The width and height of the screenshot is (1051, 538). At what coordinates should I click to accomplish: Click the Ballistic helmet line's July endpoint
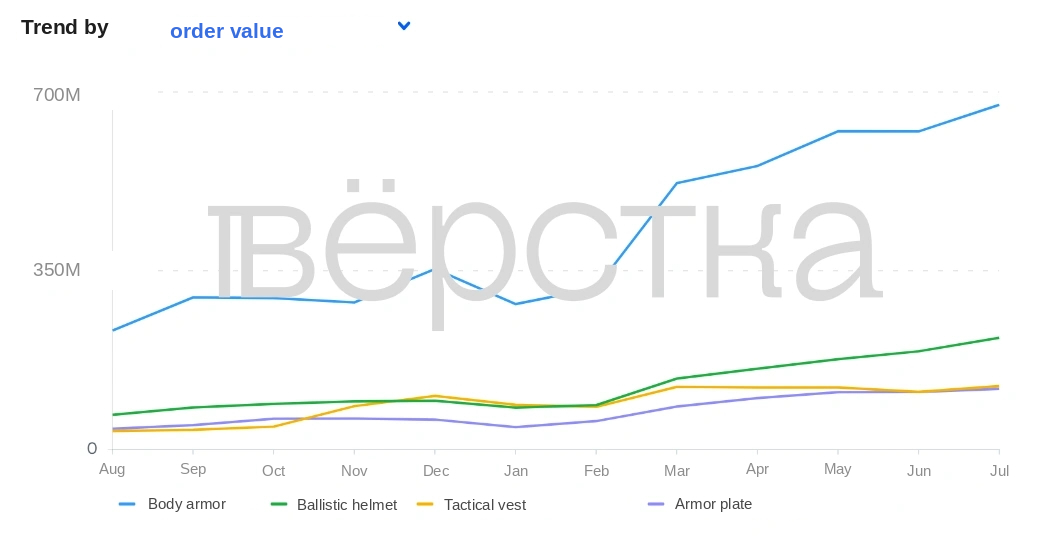pyautogui.click(x=999, y=338)
